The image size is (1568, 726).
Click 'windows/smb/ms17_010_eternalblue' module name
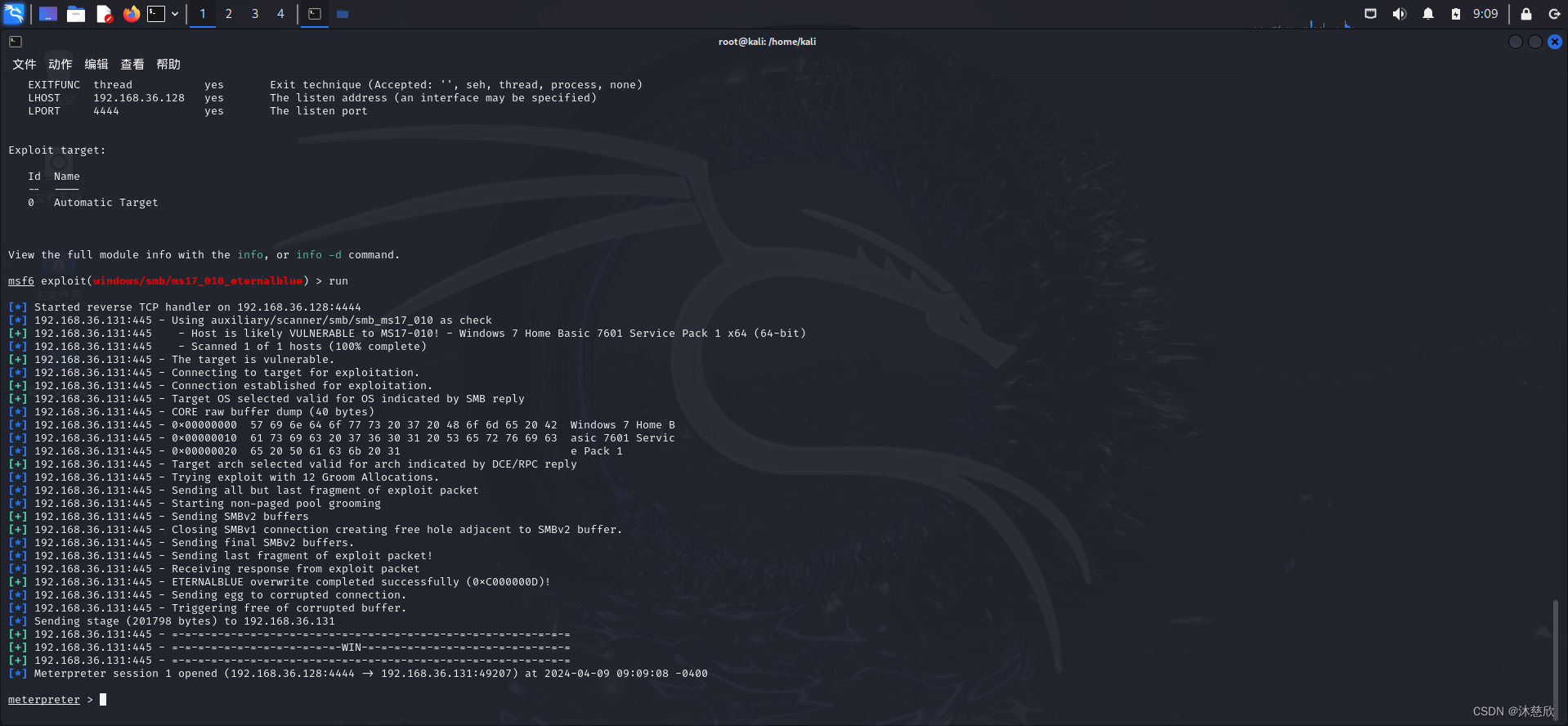[198, 281]
